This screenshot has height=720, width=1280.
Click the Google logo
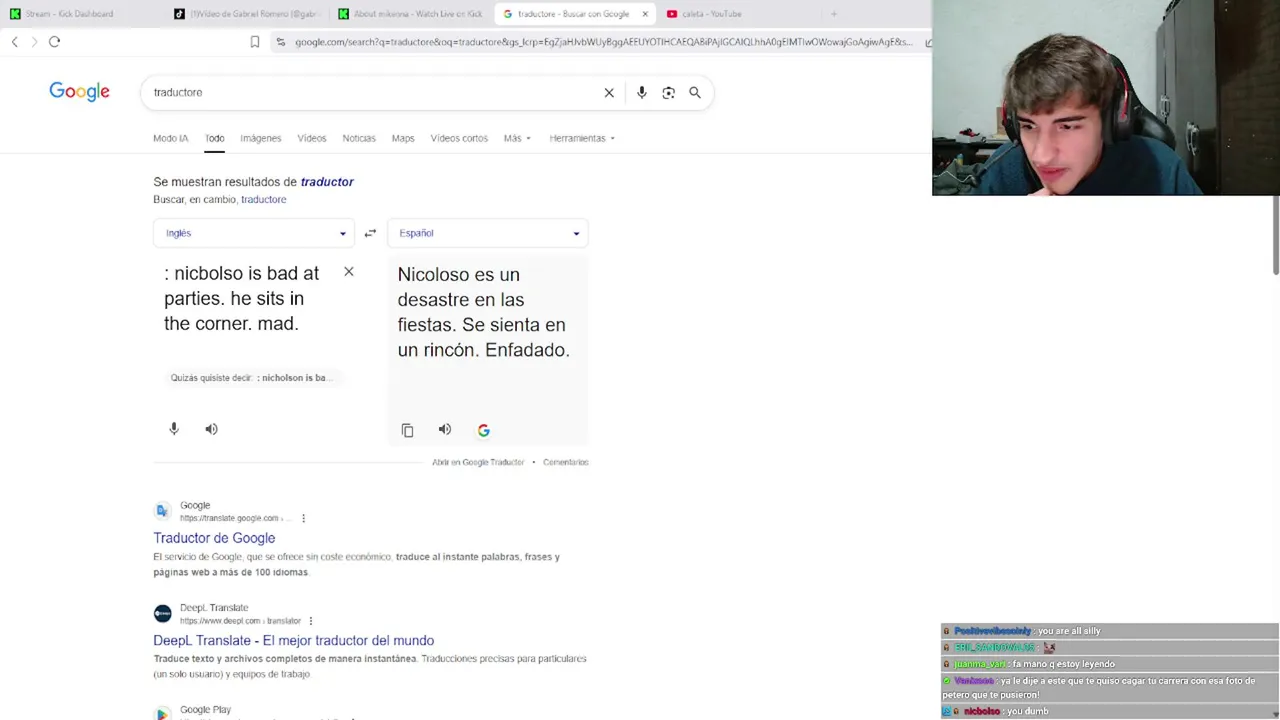point(80,92)
